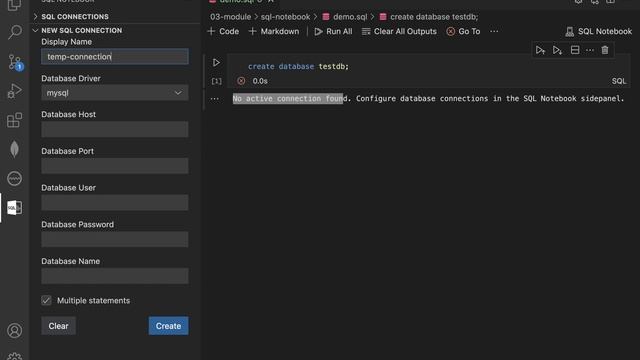Viewport: 640px width, 360px height.
Task: Open the Accounts menu icon
Action: pos(15,330)
